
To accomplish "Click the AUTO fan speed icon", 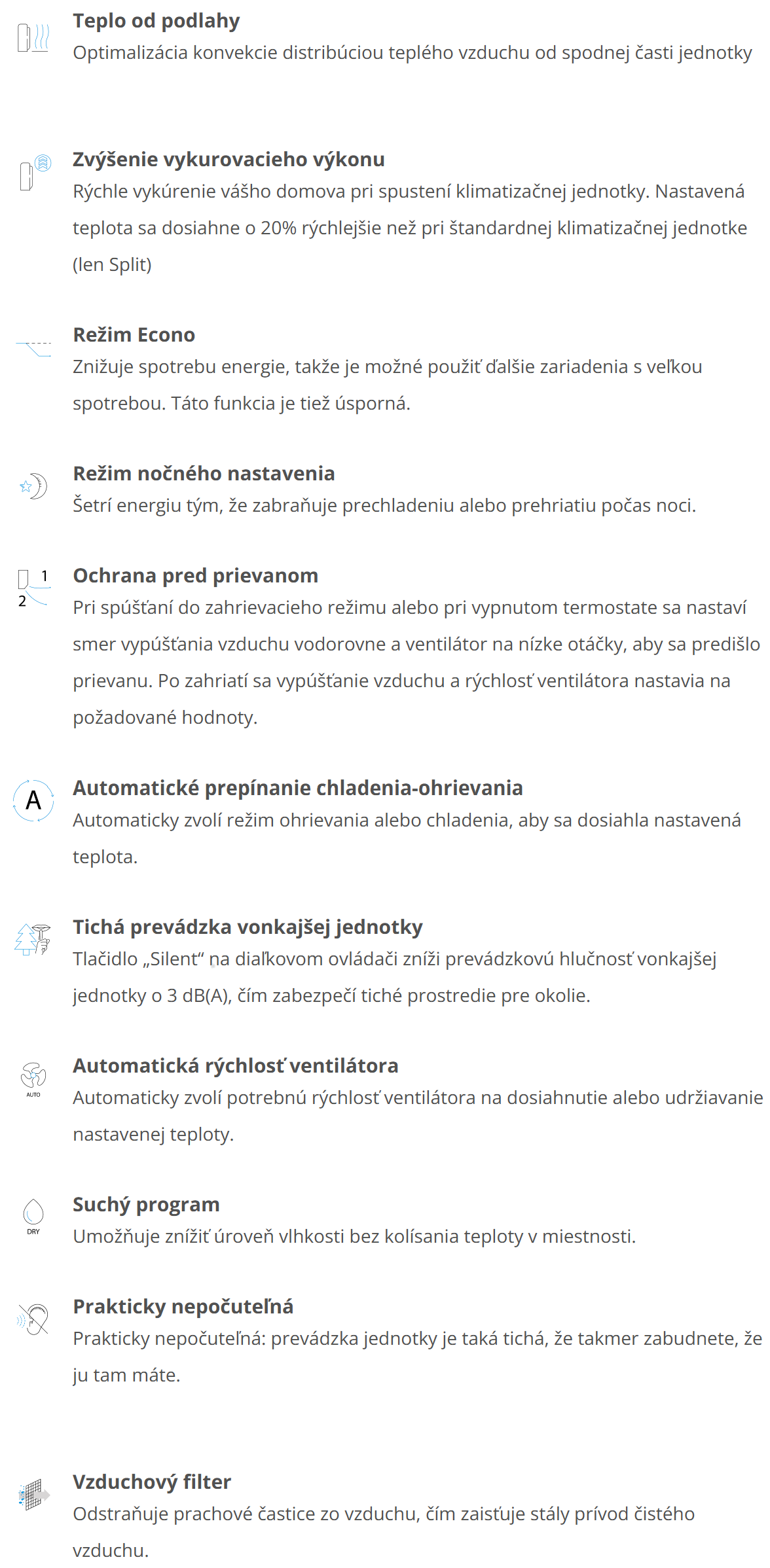I will 33,1078.
